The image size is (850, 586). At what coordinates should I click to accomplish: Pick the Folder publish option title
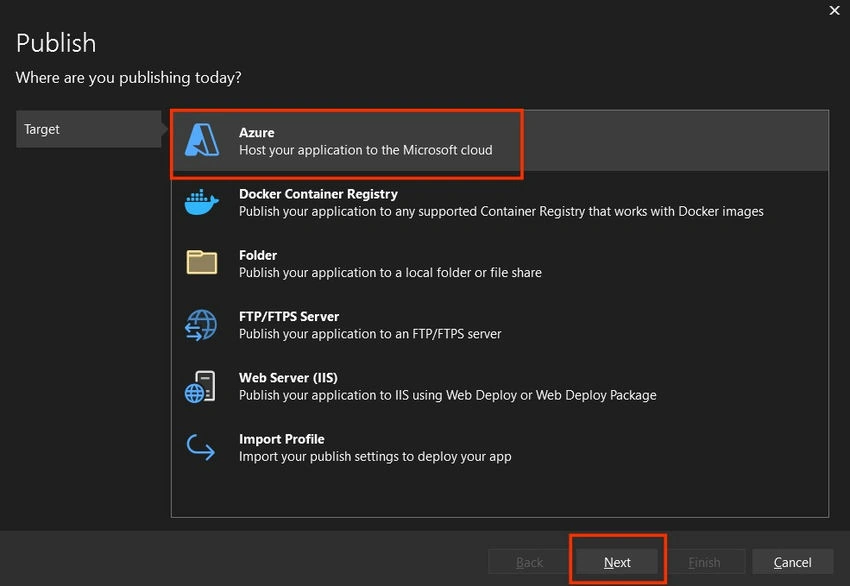(x=258, y=255)
